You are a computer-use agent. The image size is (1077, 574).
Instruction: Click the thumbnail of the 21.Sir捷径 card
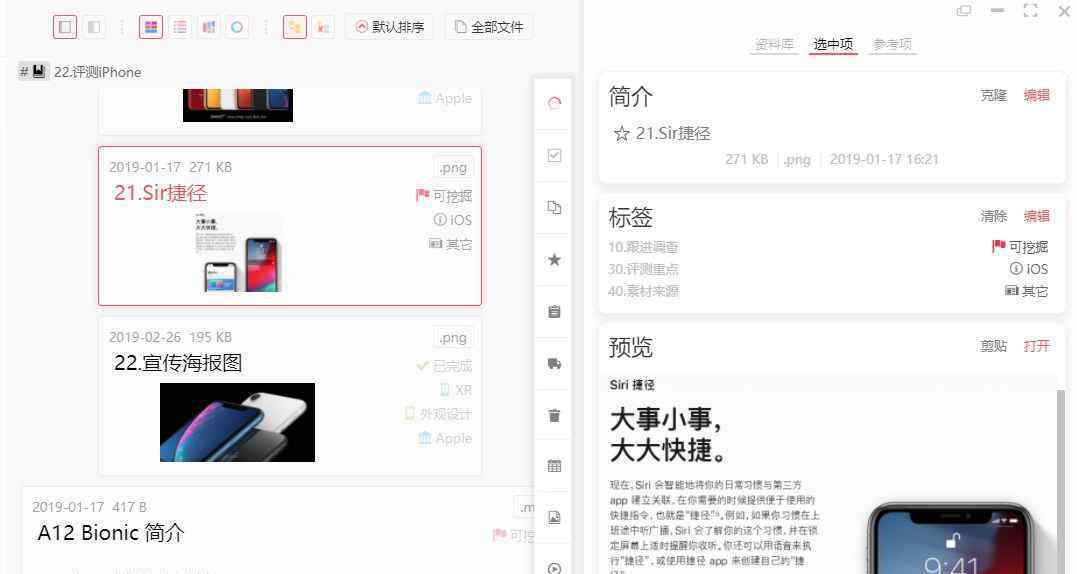click(x=238, y=253)
